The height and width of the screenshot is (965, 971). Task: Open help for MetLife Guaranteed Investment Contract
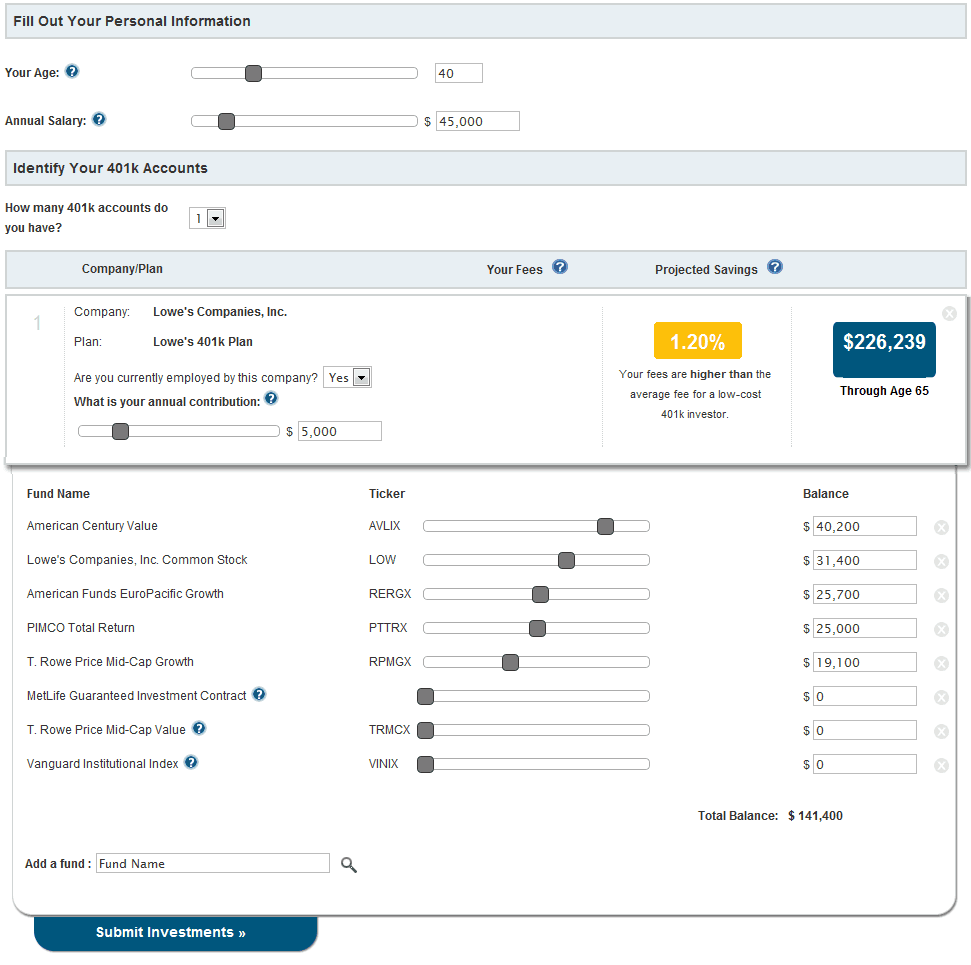click(x=259, y=694)
